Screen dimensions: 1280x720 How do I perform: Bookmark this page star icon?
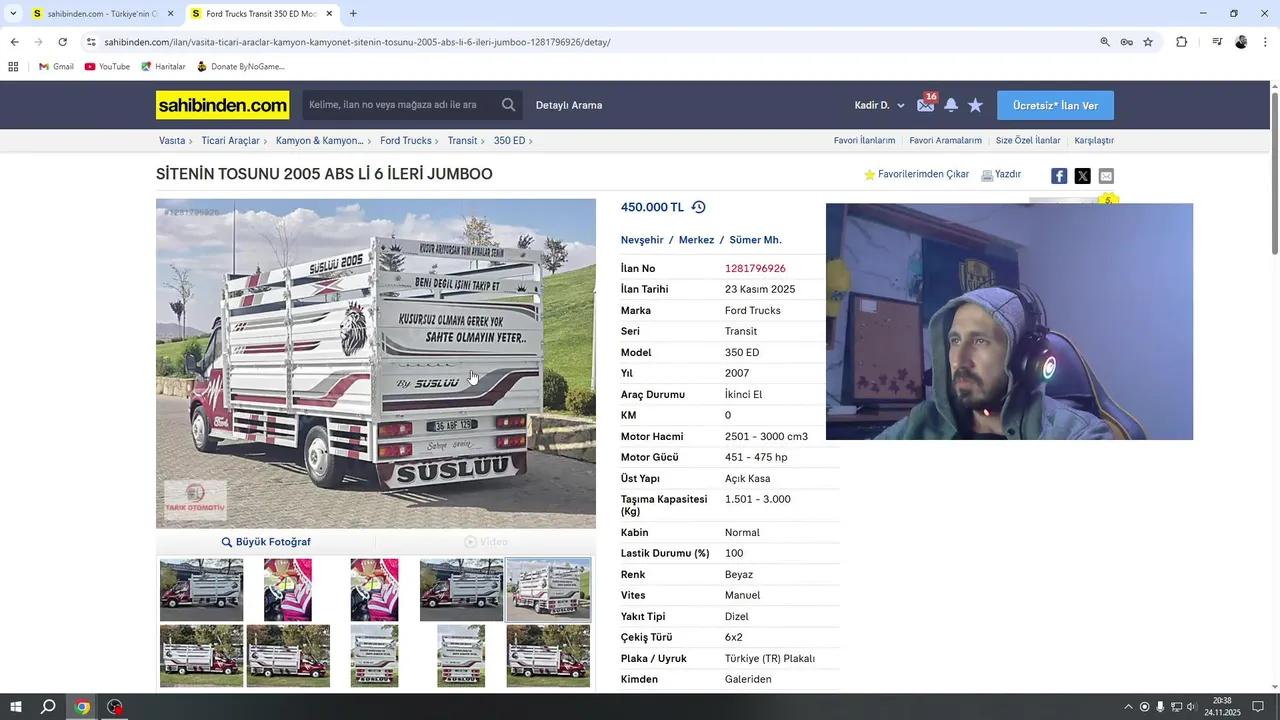1148,42
